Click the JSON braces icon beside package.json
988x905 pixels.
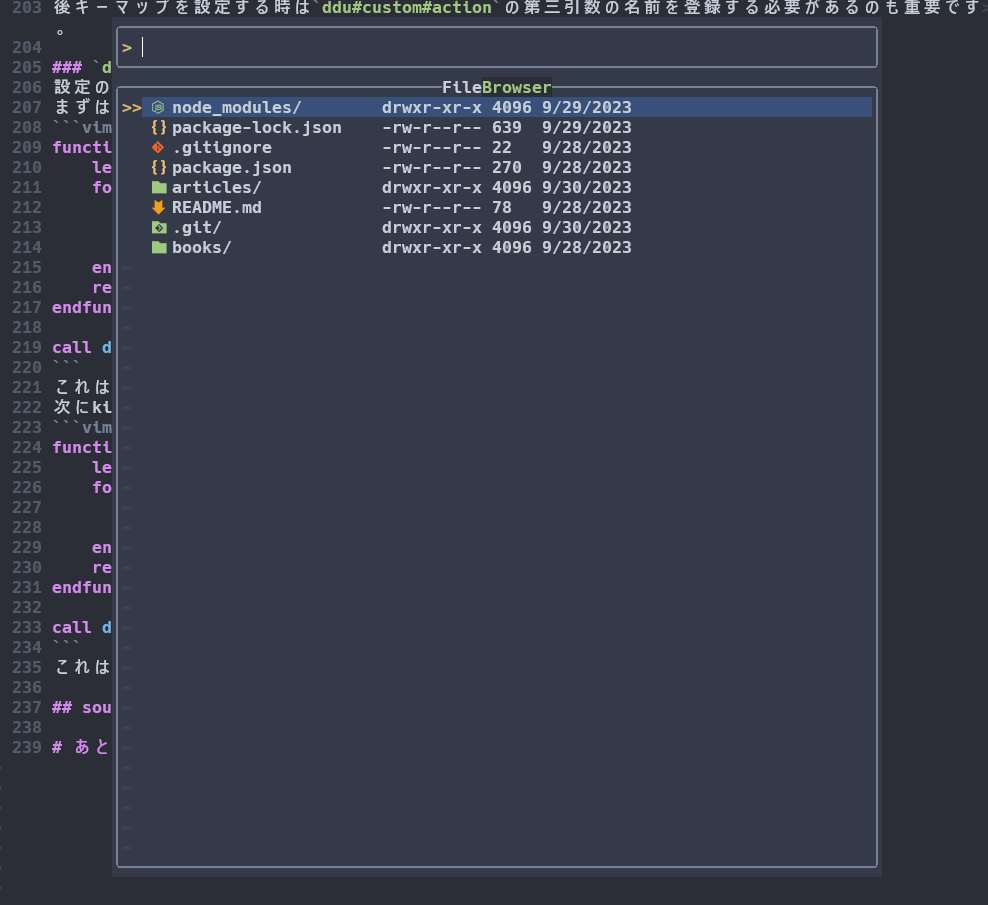point(159,168)
